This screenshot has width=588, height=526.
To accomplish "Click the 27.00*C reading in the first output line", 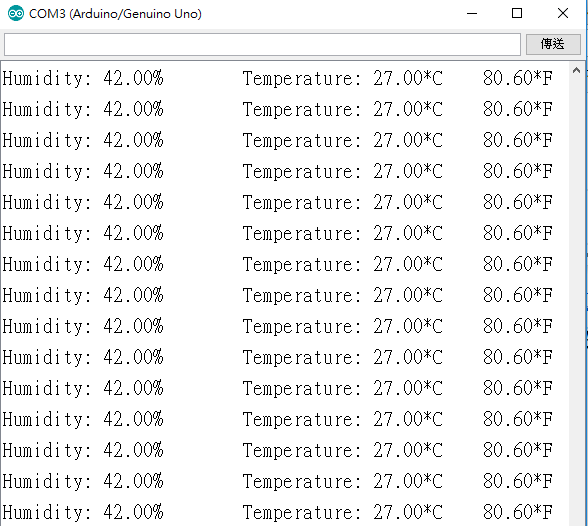I will 408,78.
